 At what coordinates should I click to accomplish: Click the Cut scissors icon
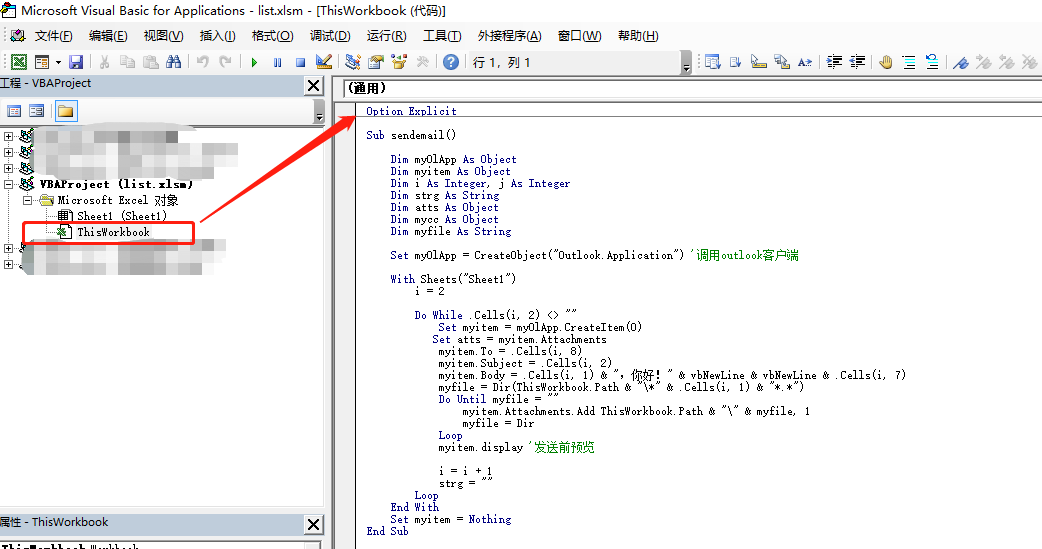point(104,62)
